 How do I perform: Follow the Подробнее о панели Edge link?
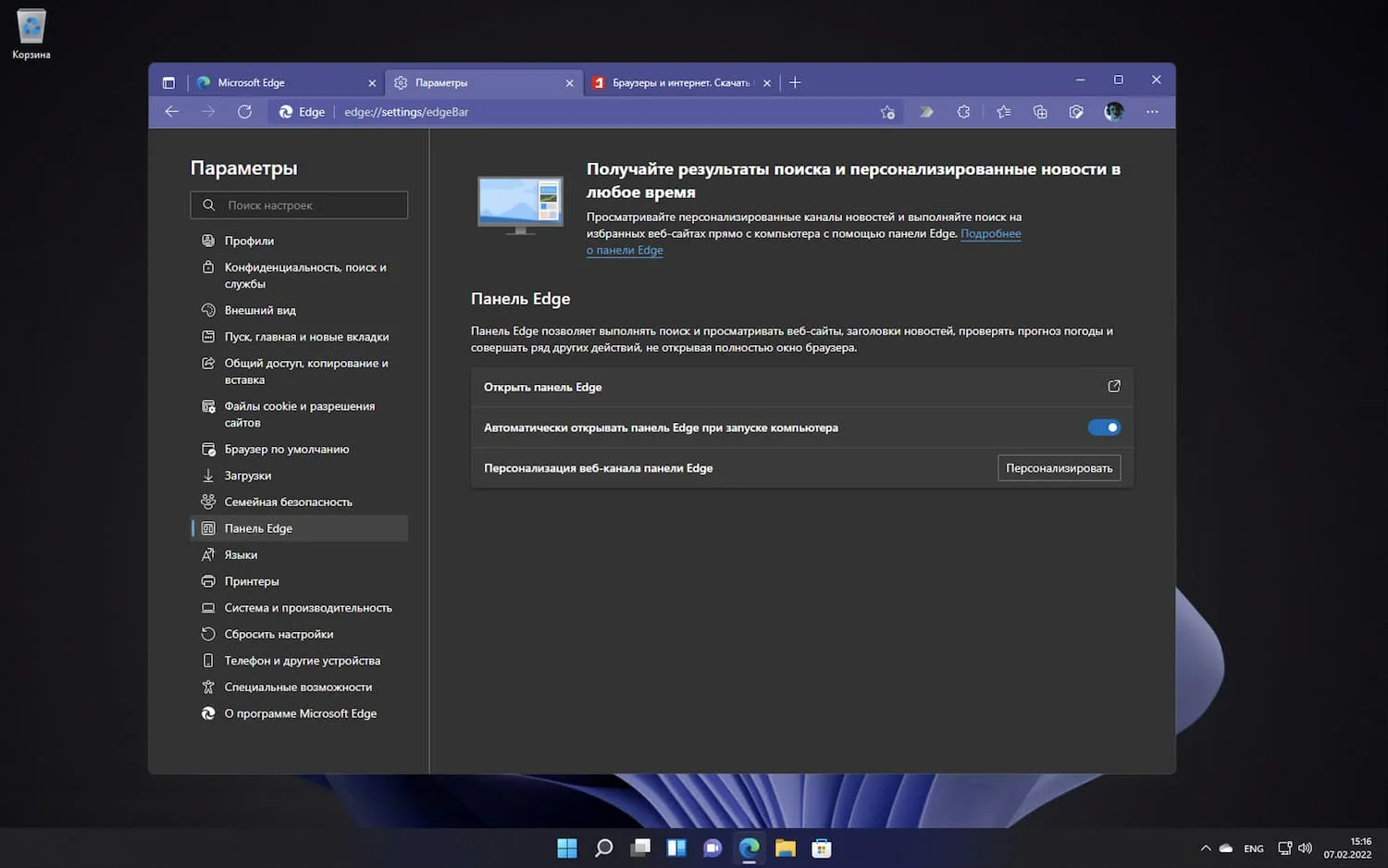coord(990,234)
